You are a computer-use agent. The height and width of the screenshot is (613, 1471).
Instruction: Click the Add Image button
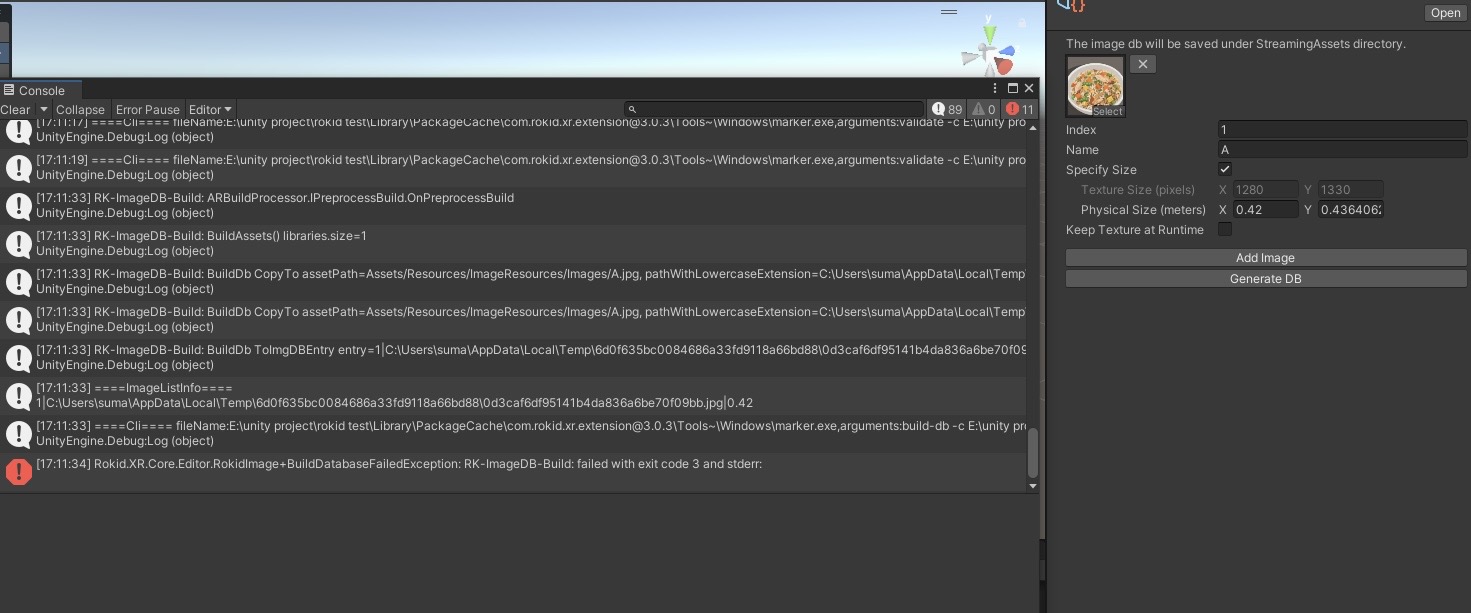(x=1266, y=258)
